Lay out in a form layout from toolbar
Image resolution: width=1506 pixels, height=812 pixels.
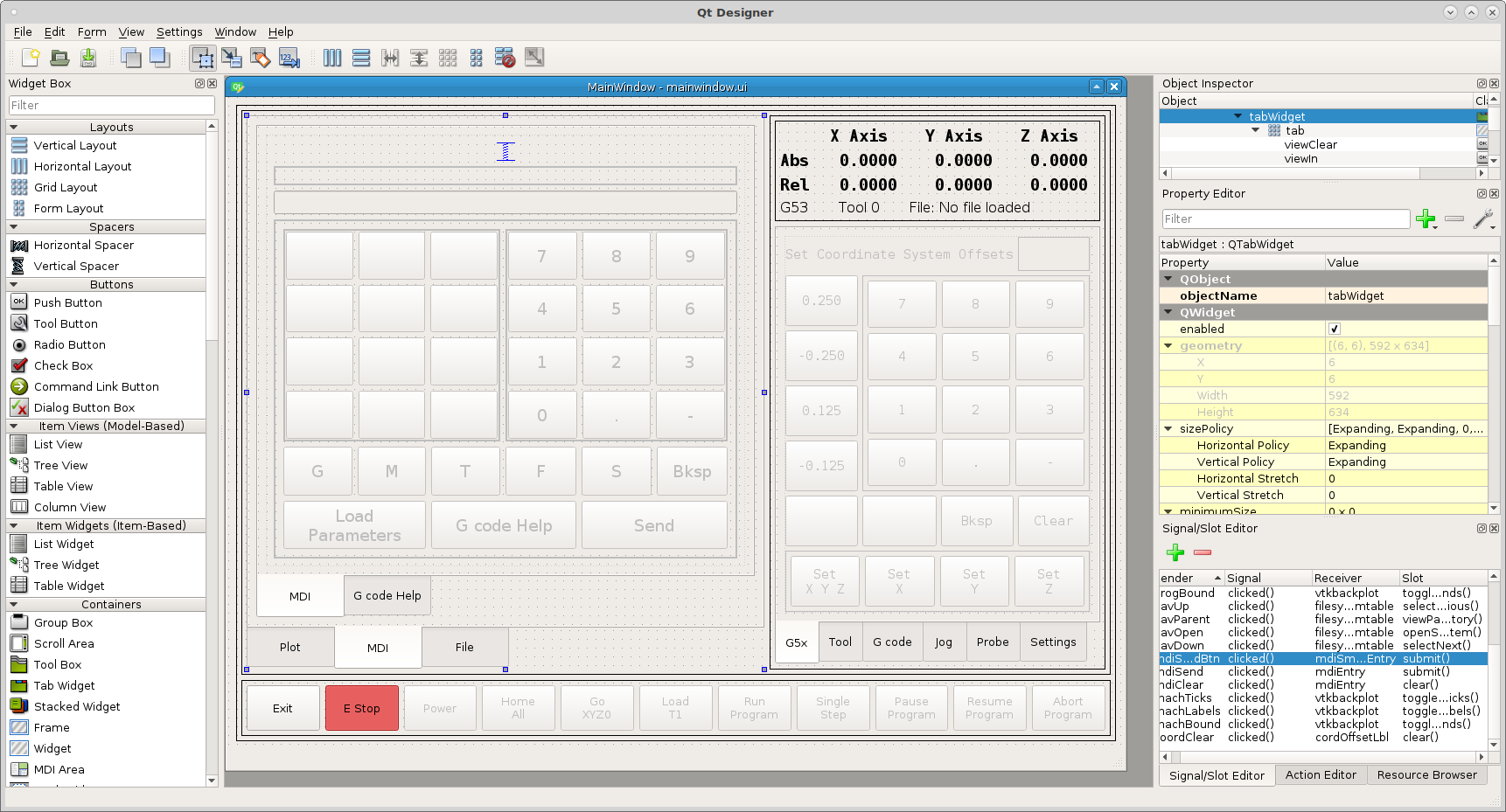click(476, 58)
